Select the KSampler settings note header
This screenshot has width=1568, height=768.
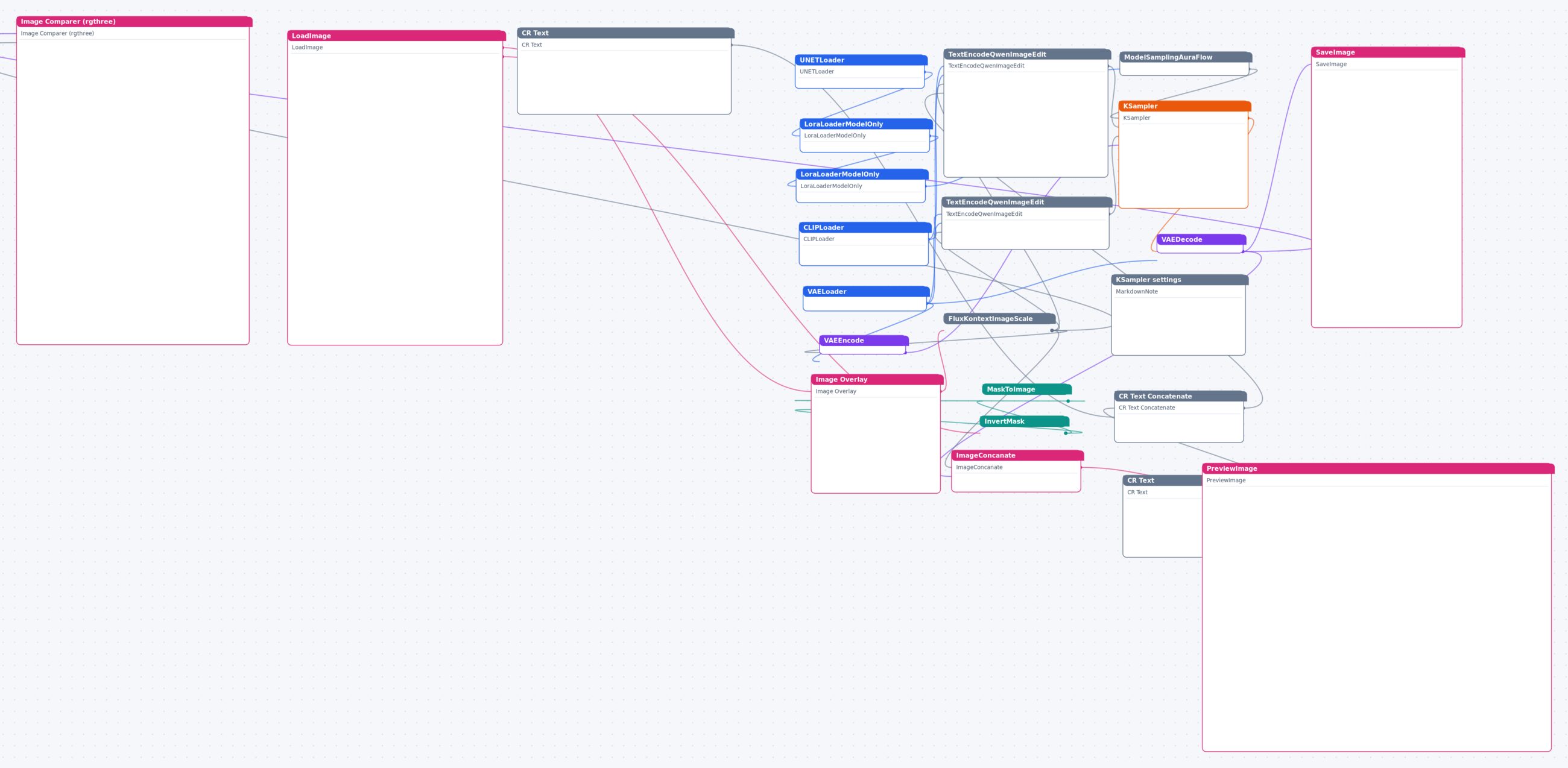click(x=1180, y=279)
